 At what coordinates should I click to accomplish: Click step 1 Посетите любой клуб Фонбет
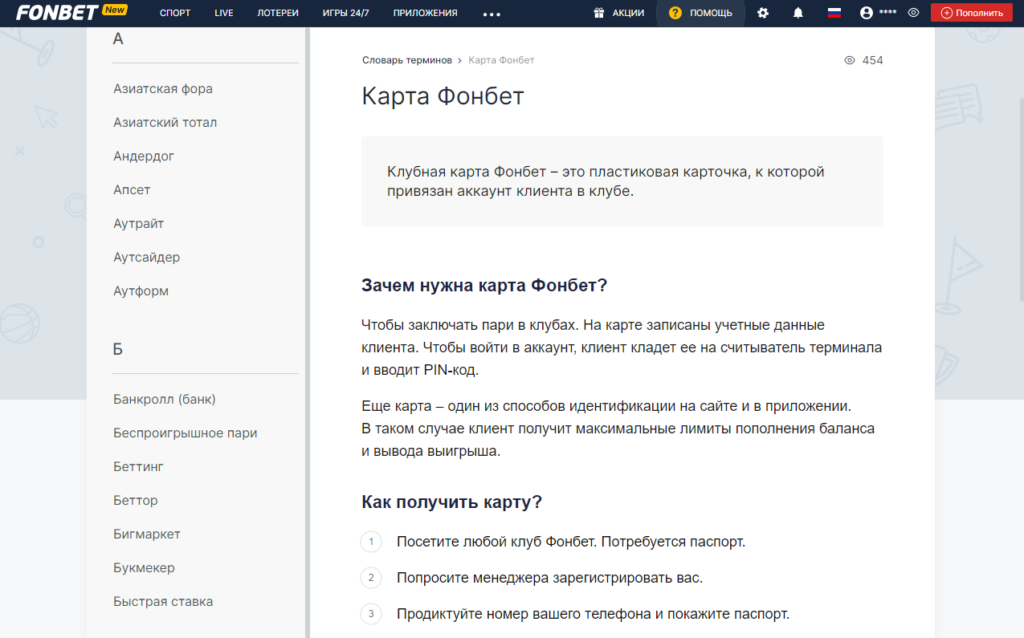click(571, 542)
